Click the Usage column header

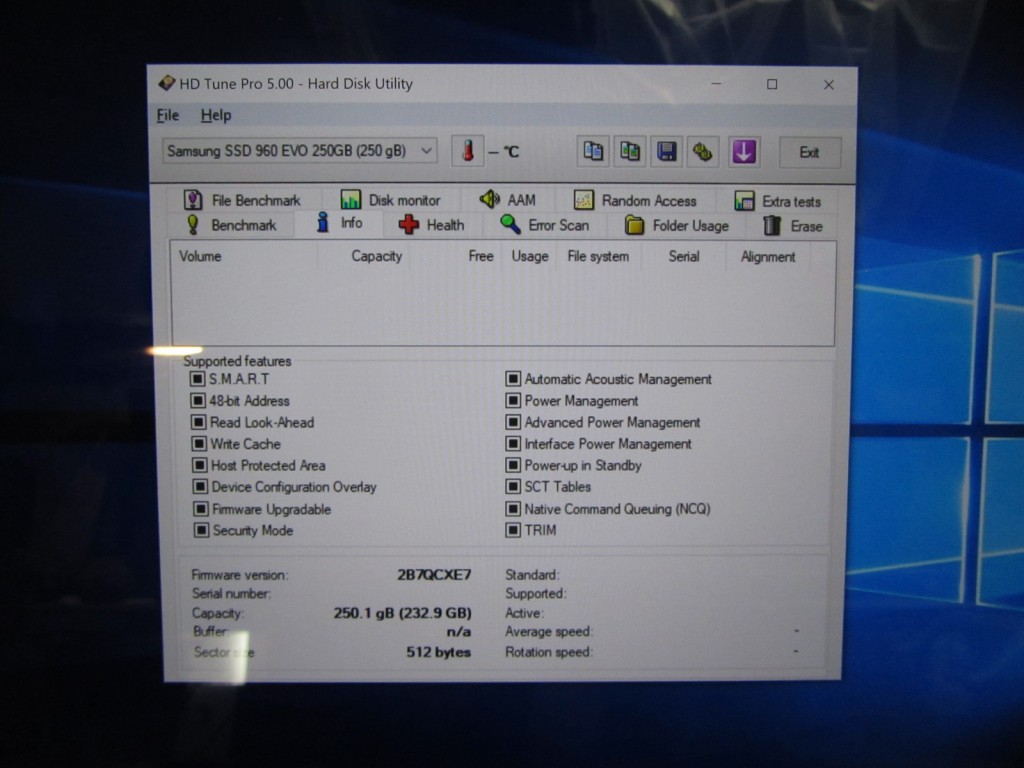pyautogui.click(x=530, y=256)
